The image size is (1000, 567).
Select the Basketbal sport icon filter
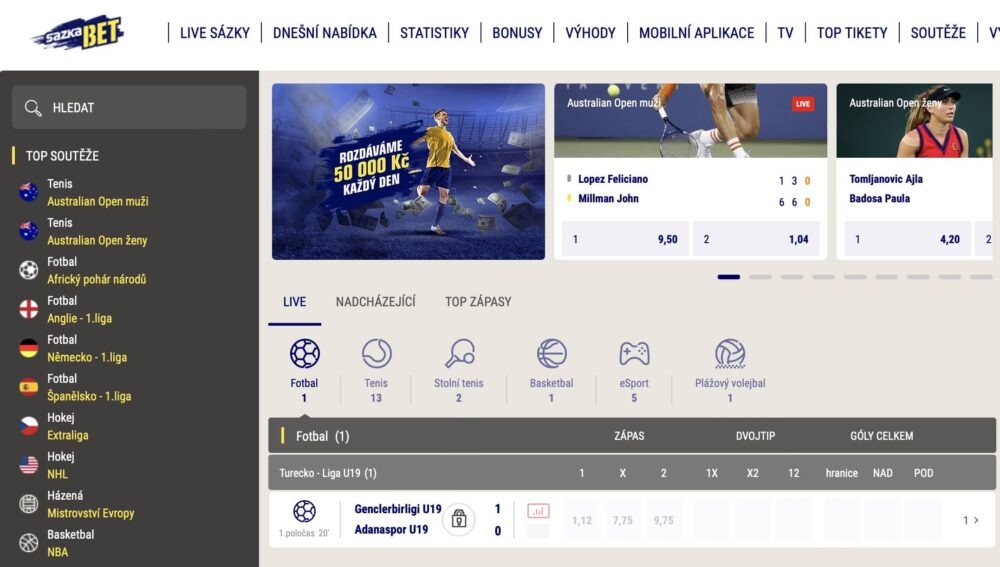(552, 353)
